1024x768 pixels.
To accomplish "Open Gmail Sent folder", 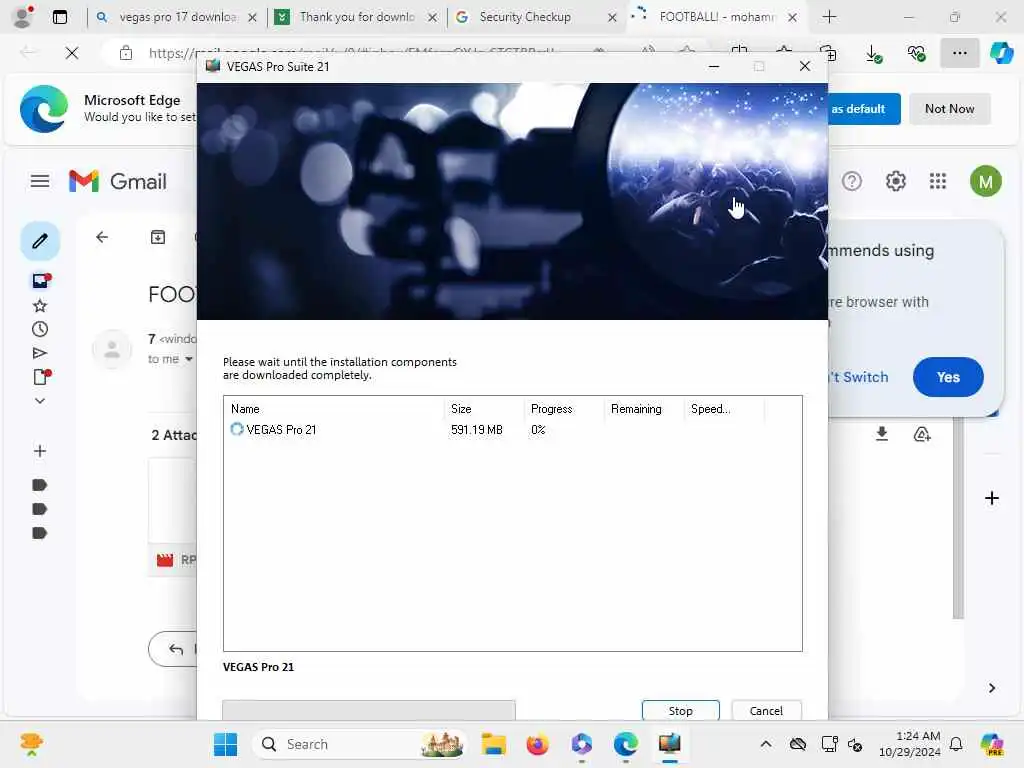I will click(40, 353).
